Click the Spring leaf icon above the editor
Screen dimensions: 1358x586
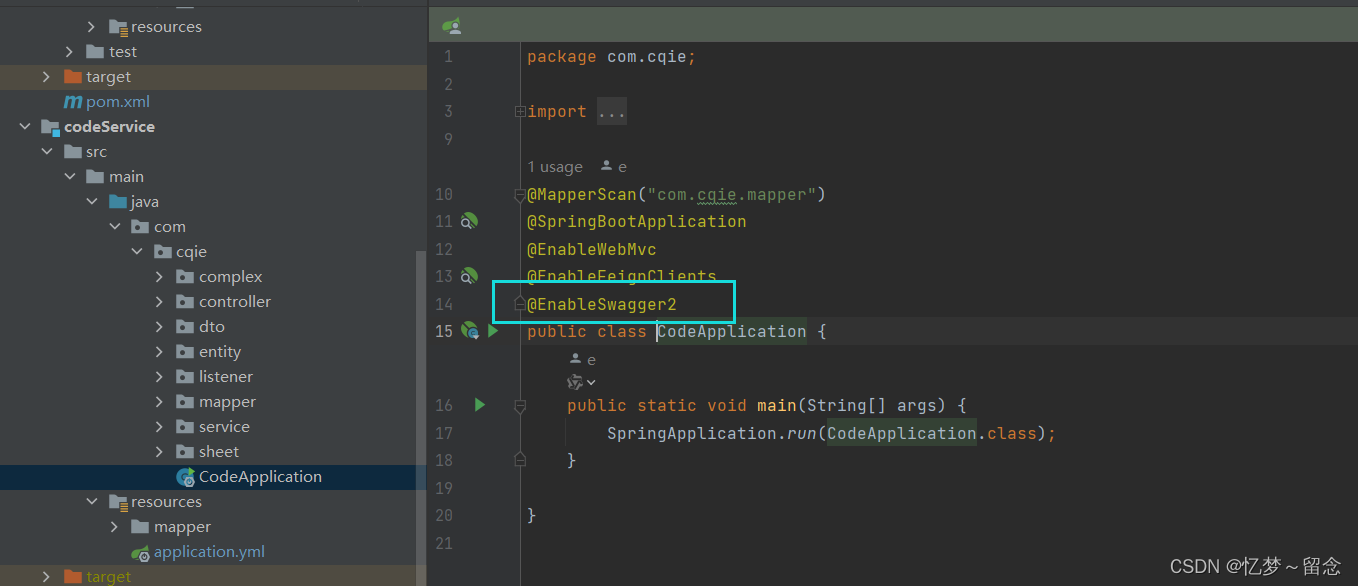tap(450, 24)
